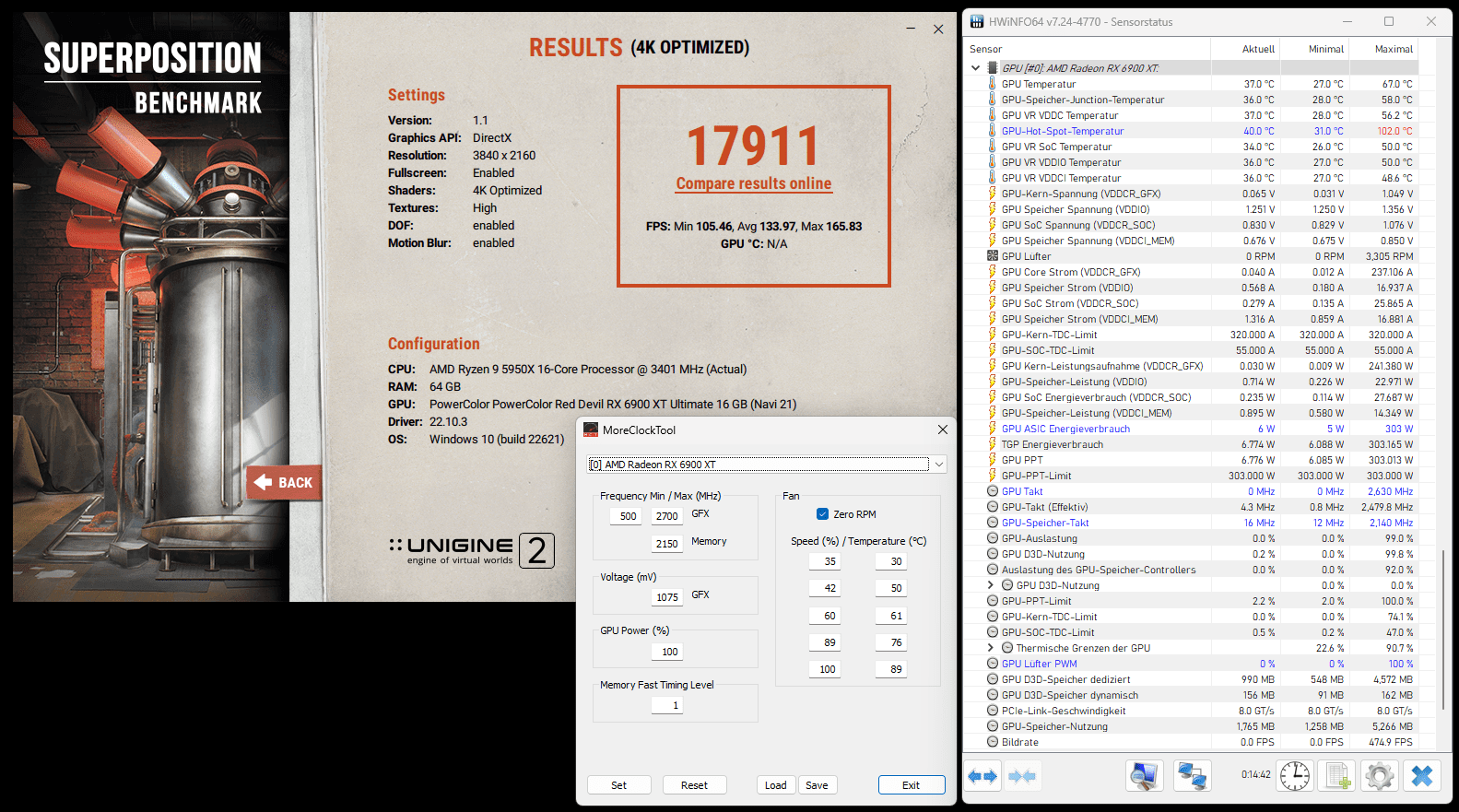
Task: Click the HWiNFO64 title bar app icon
Action: (x=977, y=21)
